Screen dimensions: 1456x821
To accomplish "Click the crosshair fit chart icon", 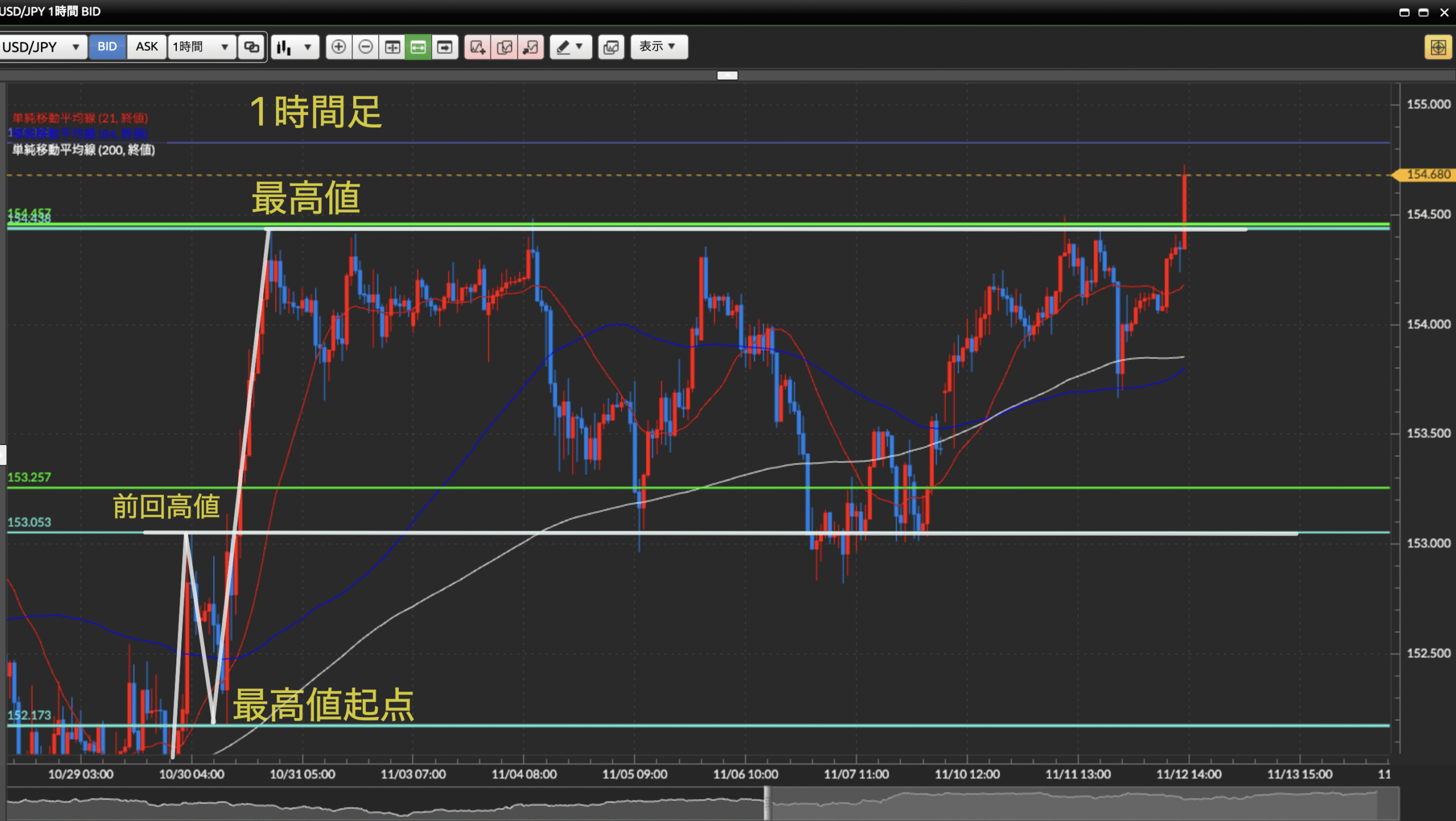I will coord(392,47).
